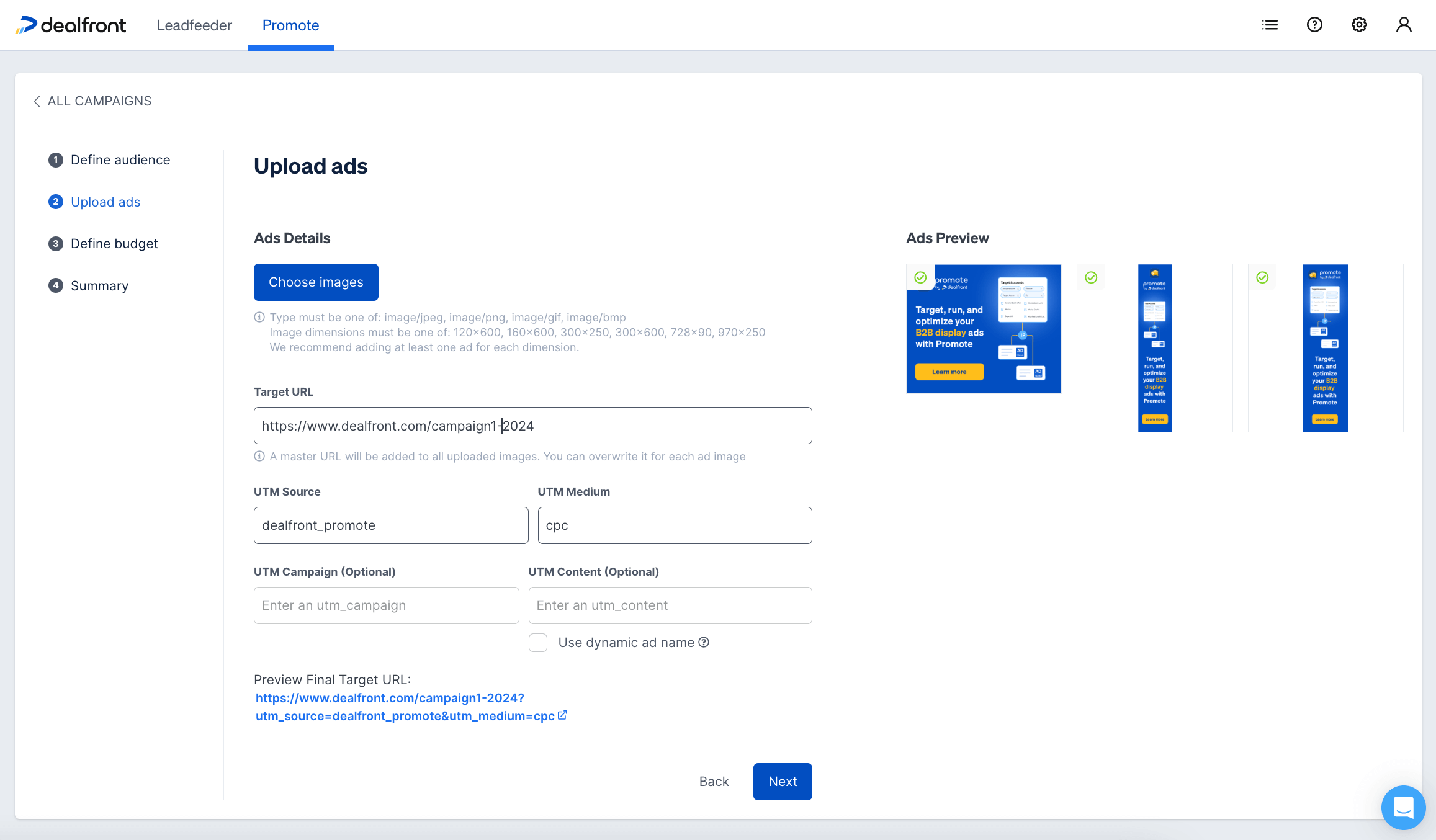Click the Choose images button
1436x840 pixels.
[316, 282]
